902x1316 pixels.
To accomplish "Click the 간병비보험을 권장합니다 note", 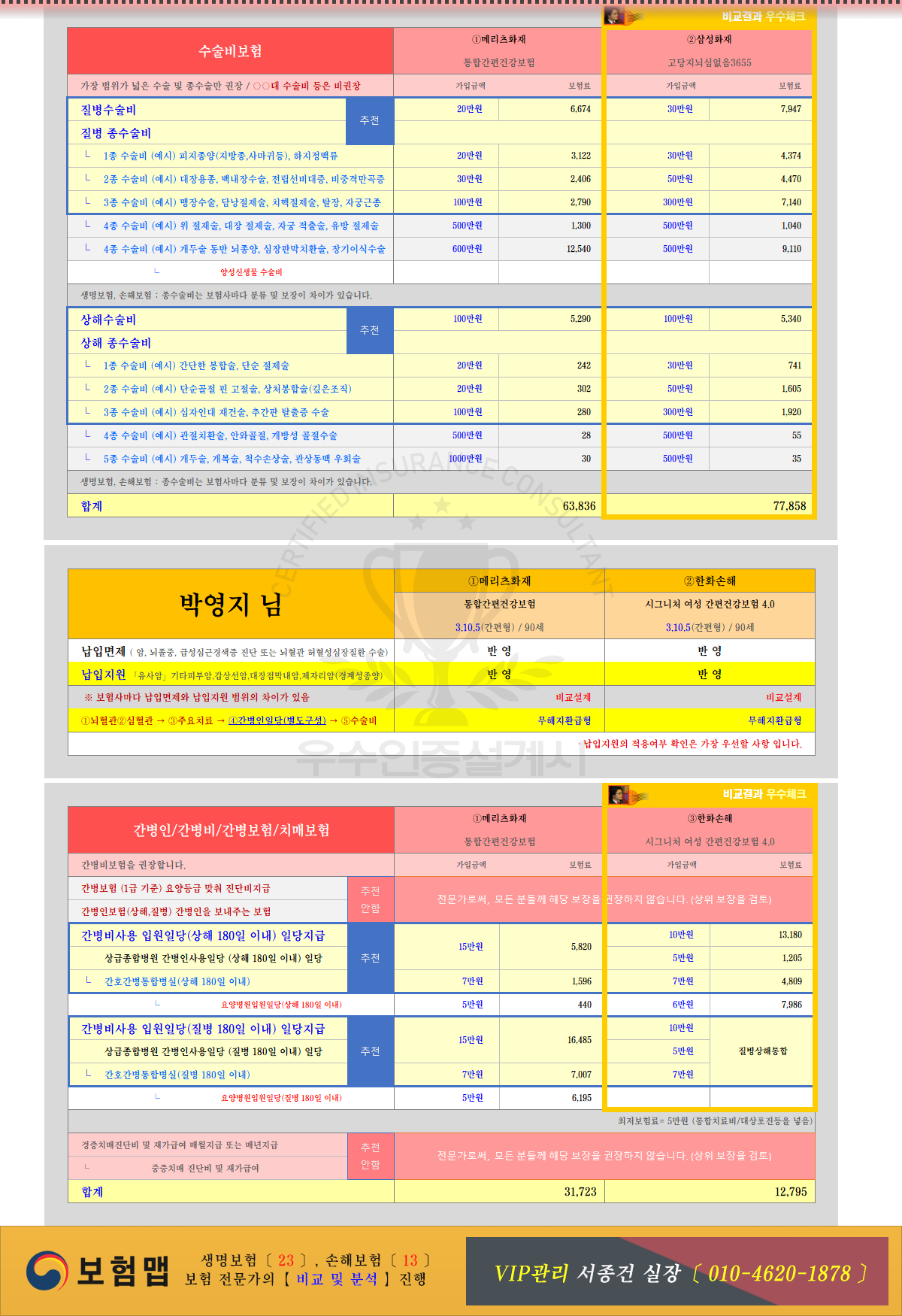I will [133, 865].
